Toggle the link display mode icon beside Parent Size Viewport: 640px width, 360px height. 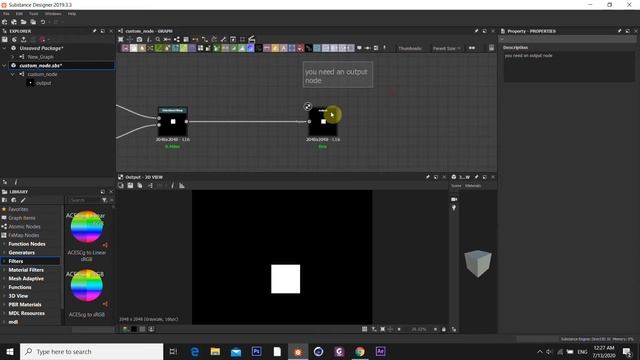coord(472,48)
